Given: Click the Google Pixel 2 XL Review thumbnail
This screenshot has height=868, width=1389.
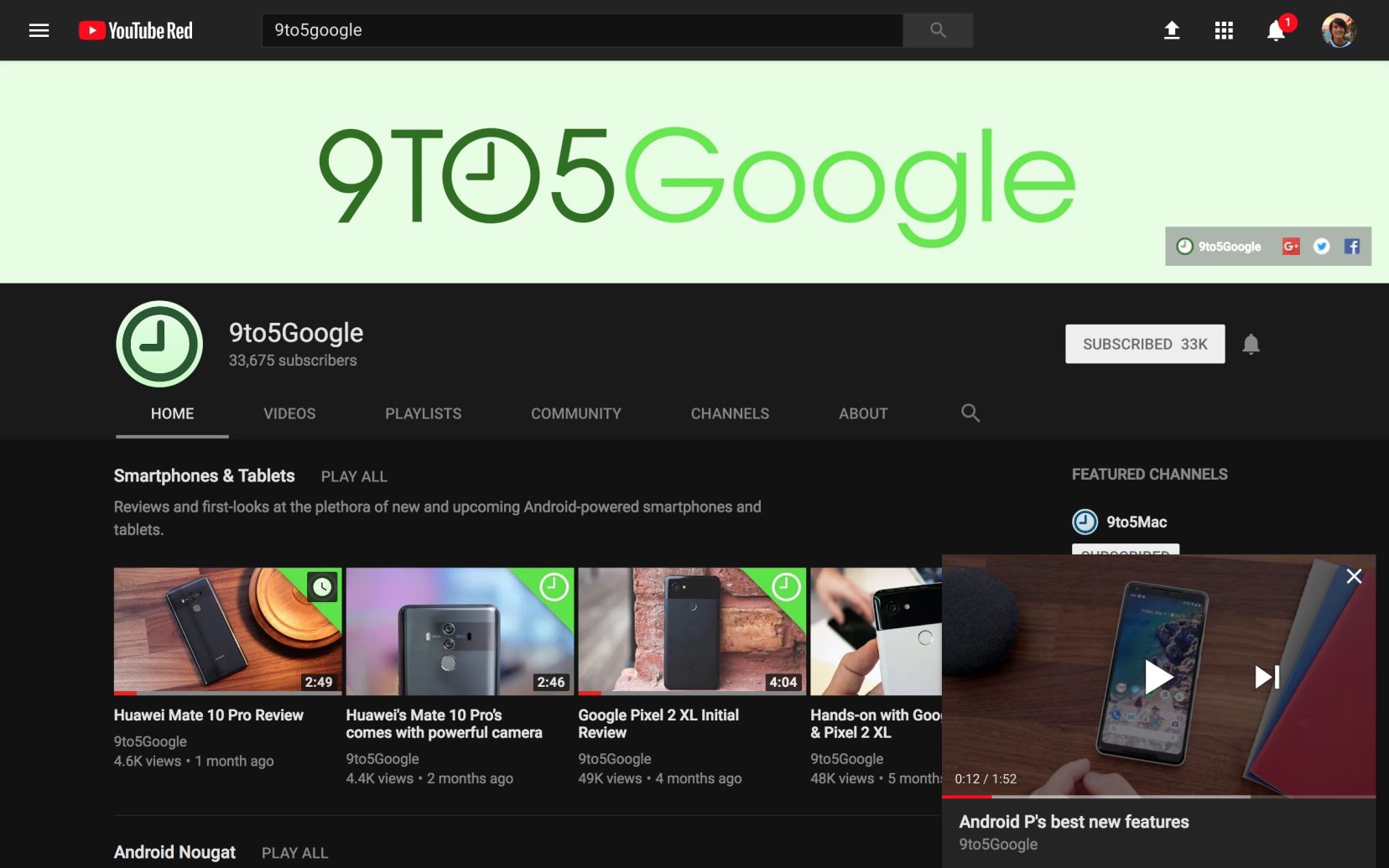Looking at the screenshot, I should point(691,631).
